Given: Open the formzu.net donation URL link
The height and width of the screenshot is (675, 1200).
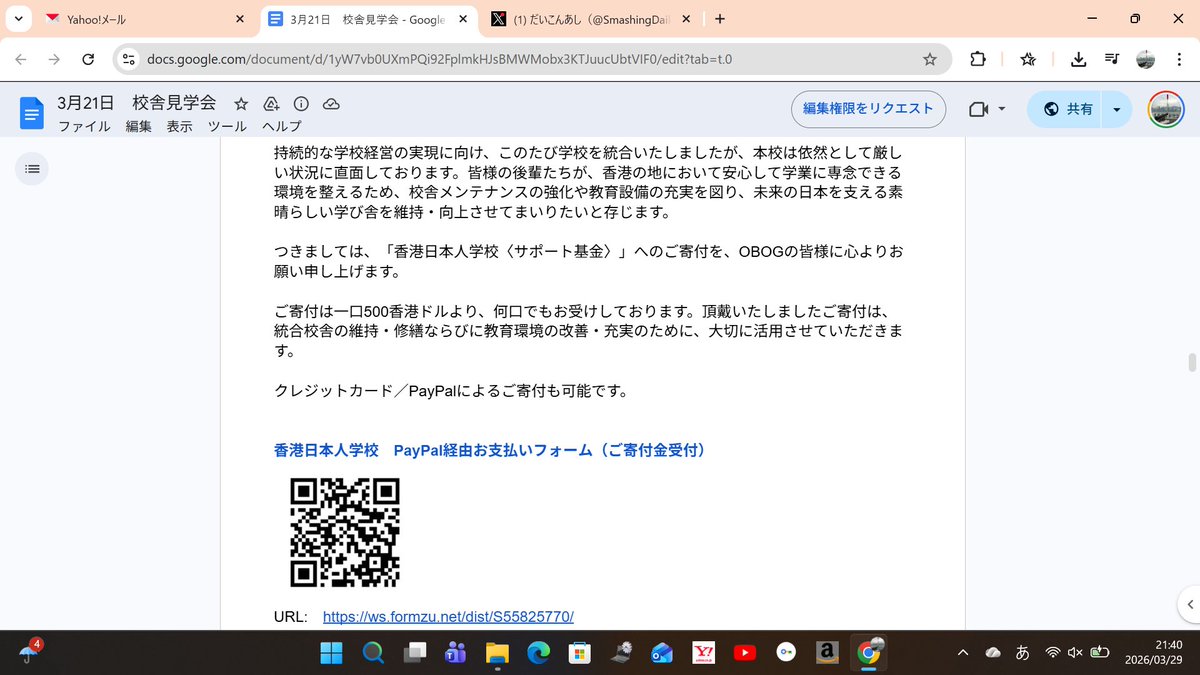Looking at the screenshot, I should (x=447, y=616).
